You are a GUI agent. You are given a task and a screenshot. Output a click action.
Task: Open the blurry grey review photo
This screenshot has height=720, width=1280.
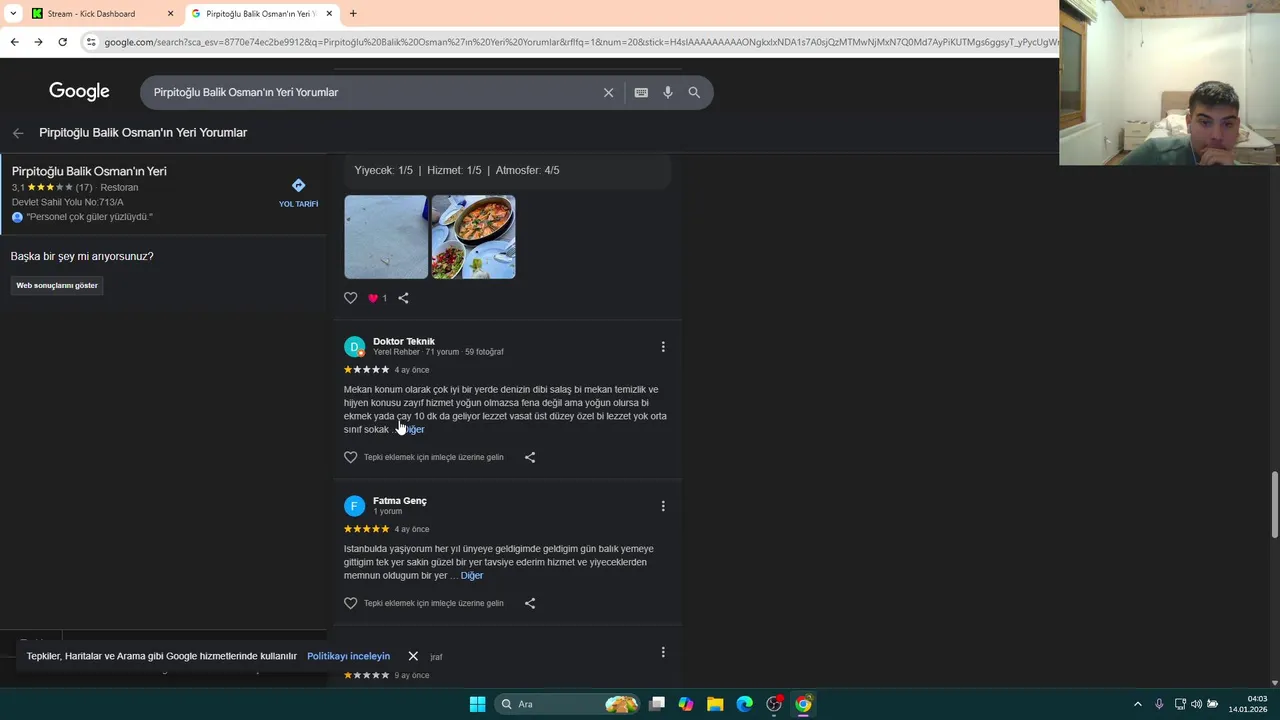(386, 237)
